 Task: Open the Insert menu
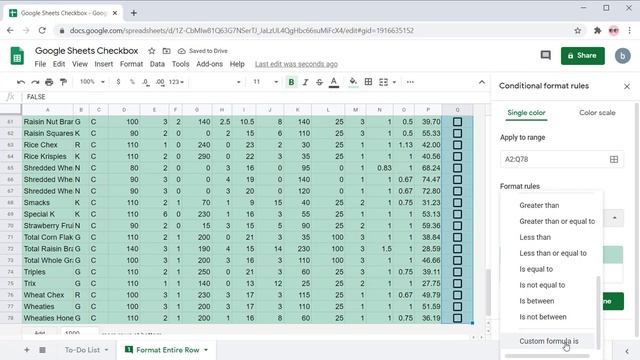[104, 64]
